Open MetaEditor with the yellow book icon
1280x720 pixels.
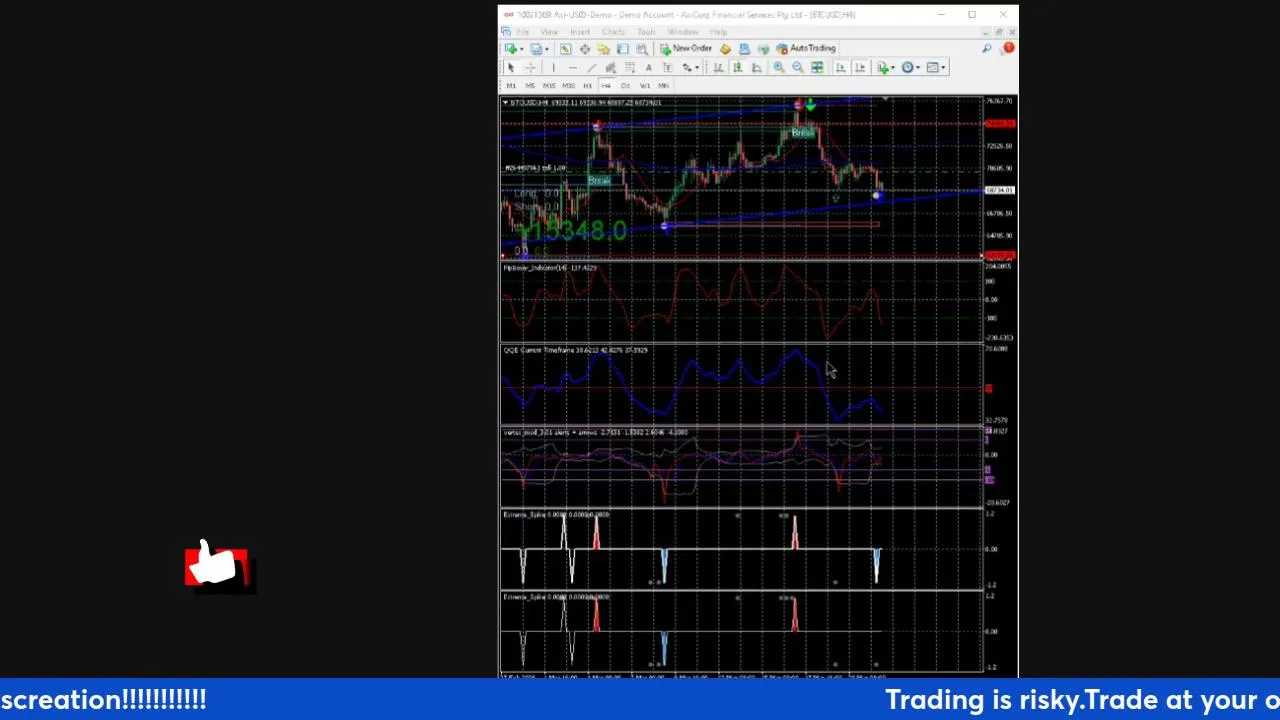725,49
